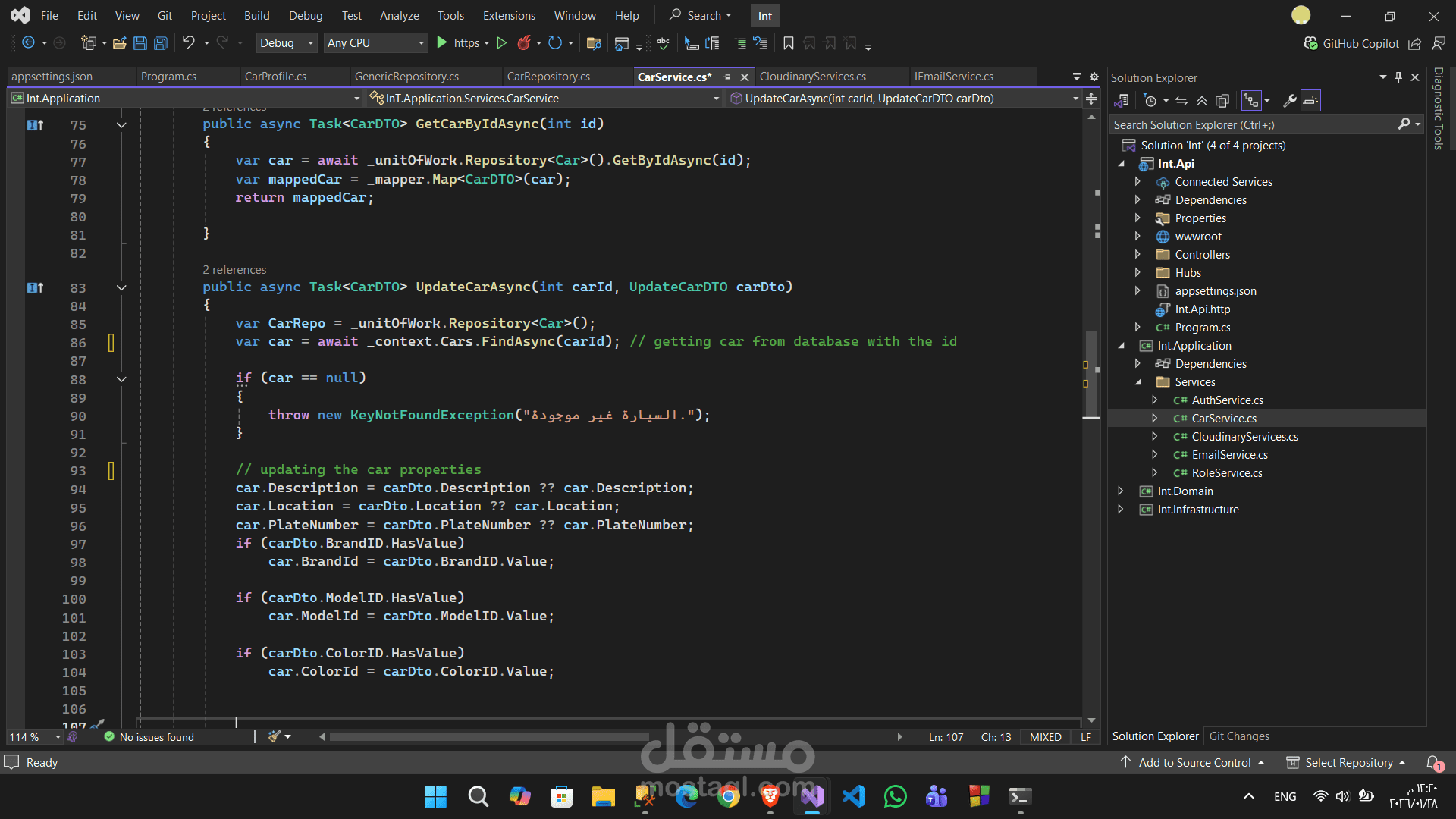Click Add to Source Control

click(1194, 762)
